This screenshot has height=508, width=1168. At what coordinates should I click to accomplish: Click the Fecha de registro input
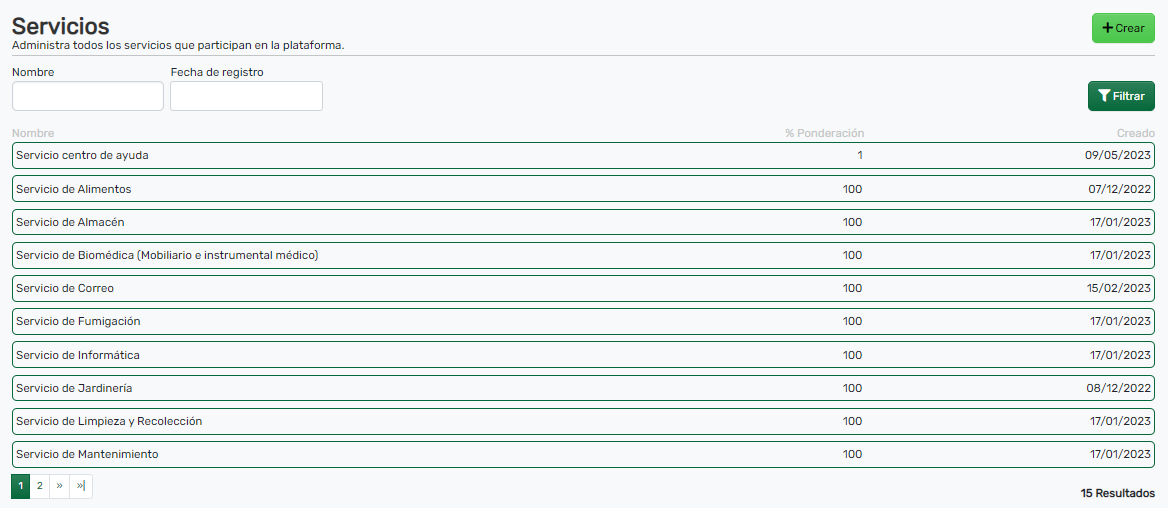click(x=246, y=96)
